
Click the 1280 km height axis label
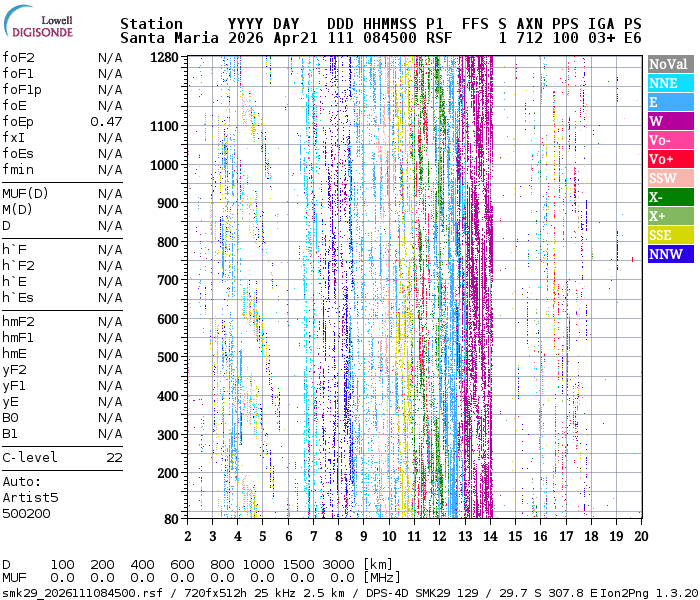point(164,57)
